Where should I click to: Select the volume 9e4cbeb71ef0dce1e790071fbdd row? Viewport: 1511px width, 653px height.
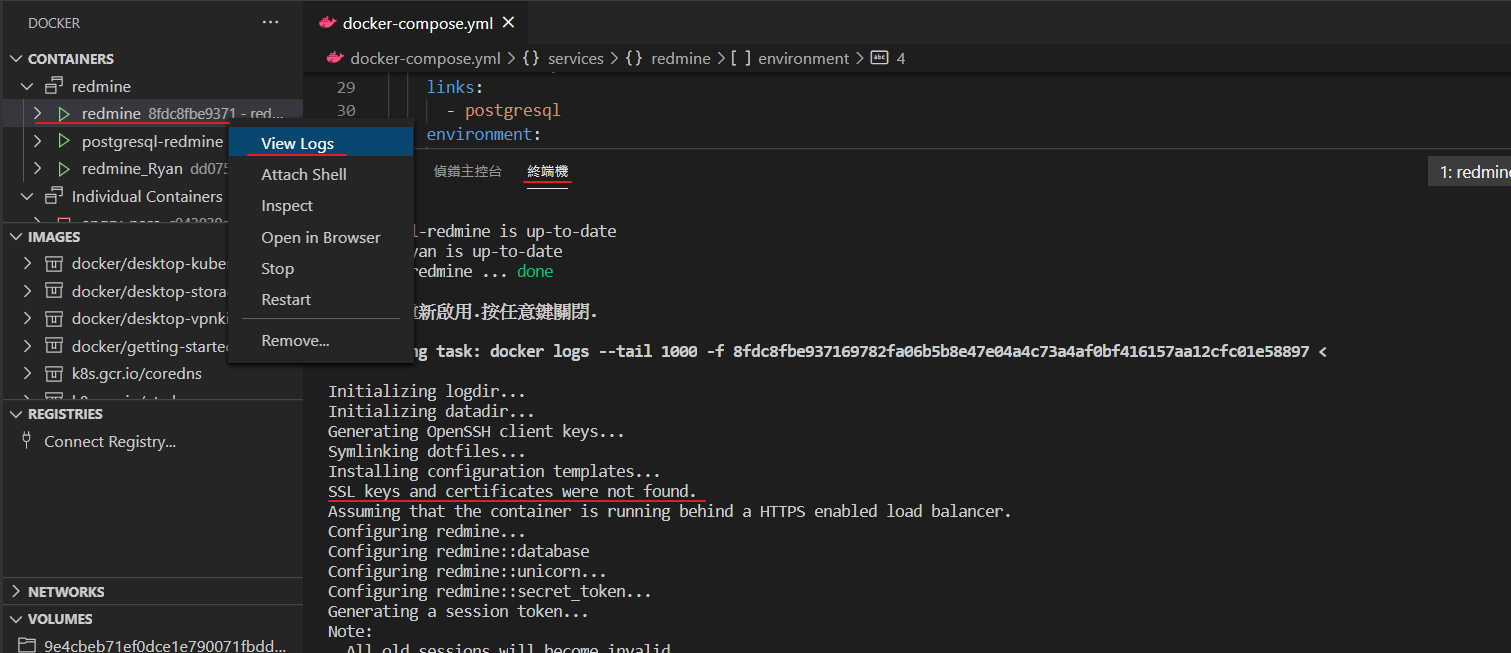[x=151, y=646]
